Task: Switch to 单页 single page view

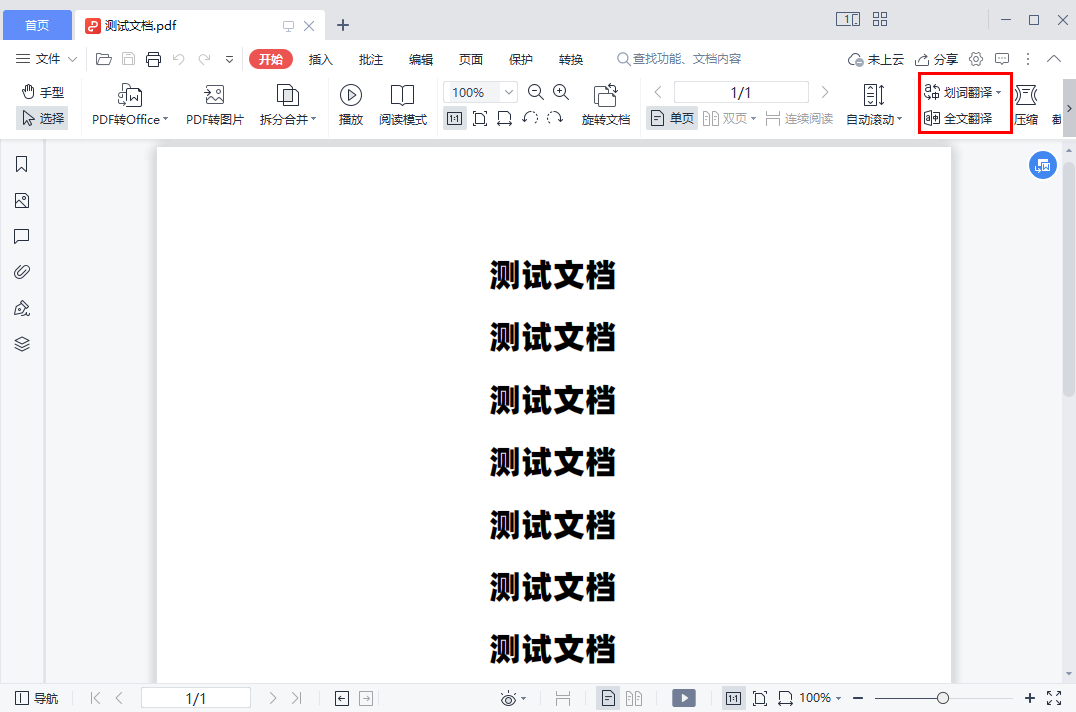Action: pos(671,118)
